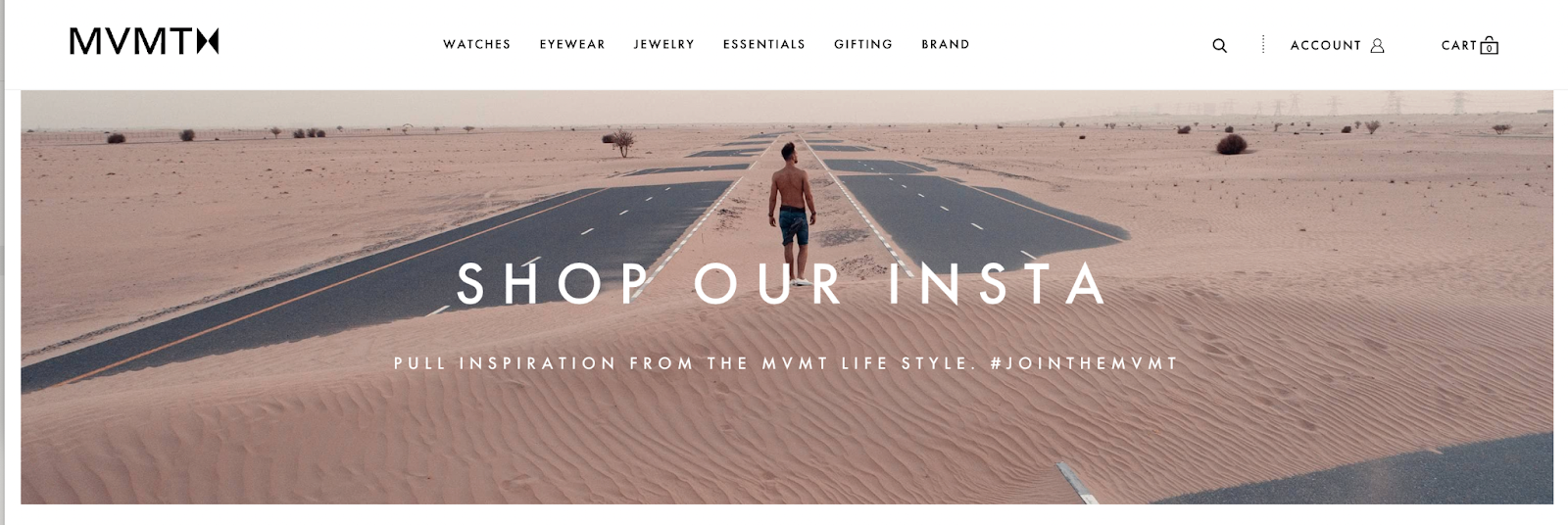Click the account person icon
The height and width of the screenshot is (525, 1568).
[1377, 45]
